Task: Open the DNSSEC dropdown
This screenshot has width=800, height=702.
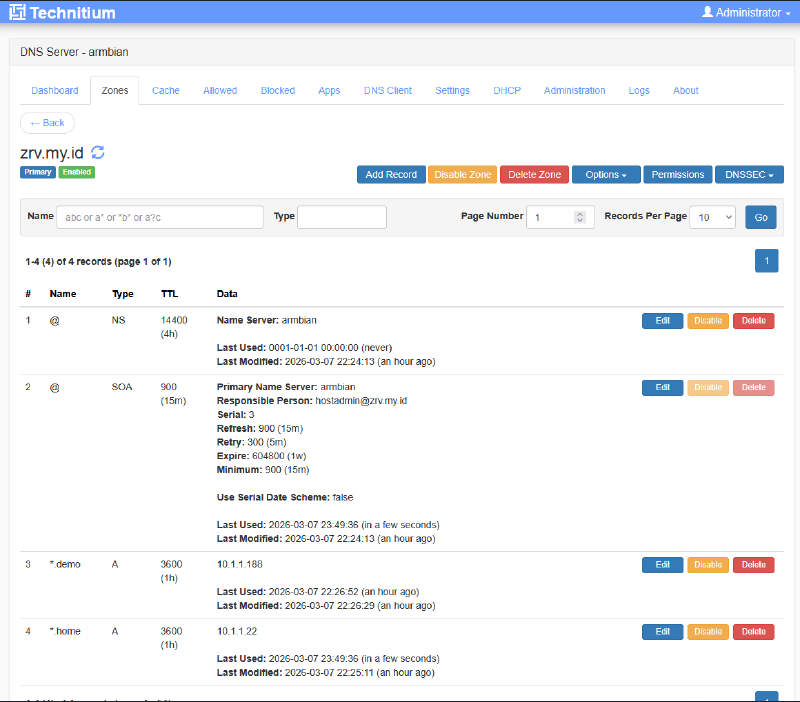Action: [x=748, y=174]
